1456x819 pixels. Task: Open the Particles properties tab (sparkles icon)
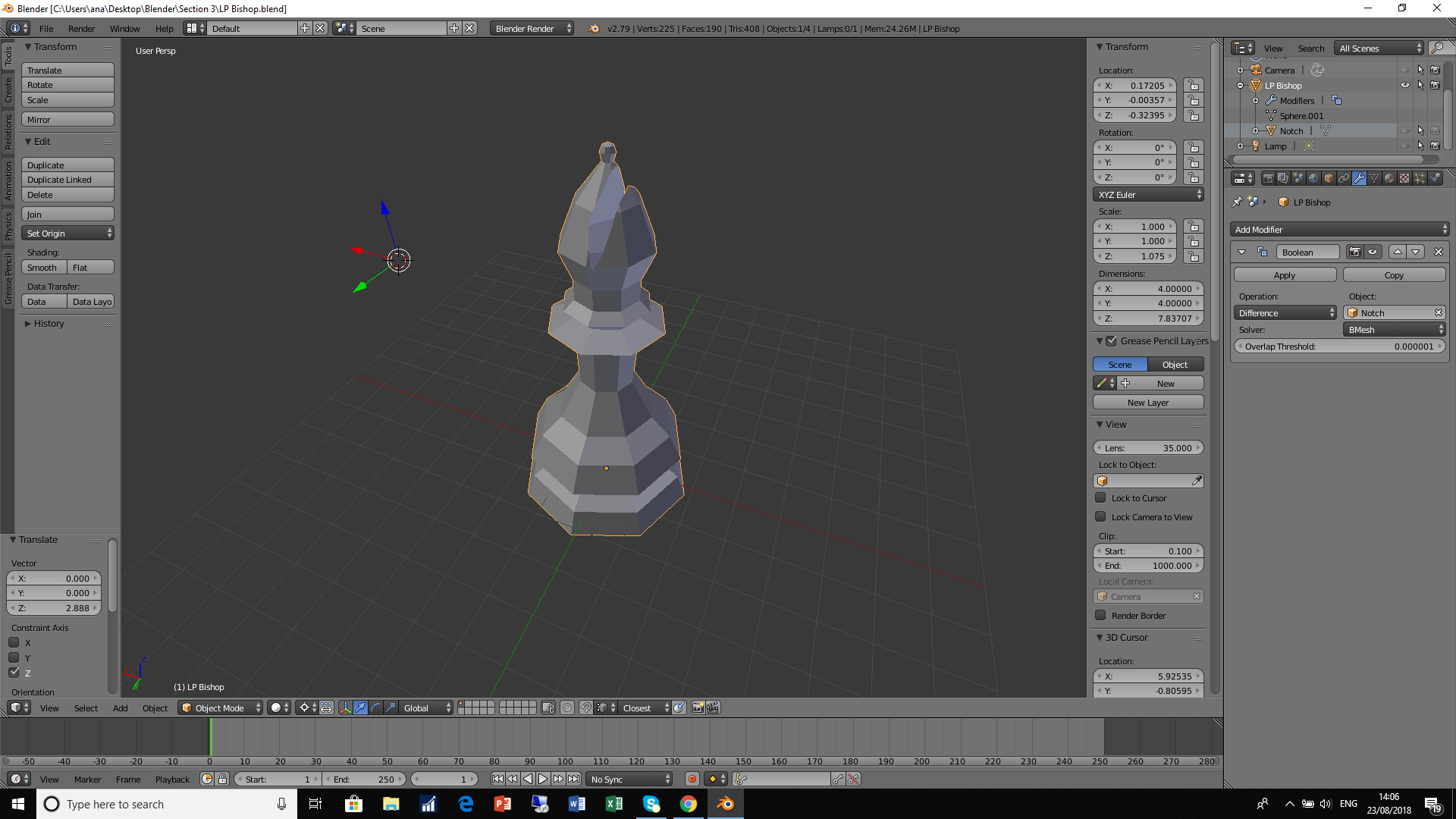click(x=1420, y=178)
